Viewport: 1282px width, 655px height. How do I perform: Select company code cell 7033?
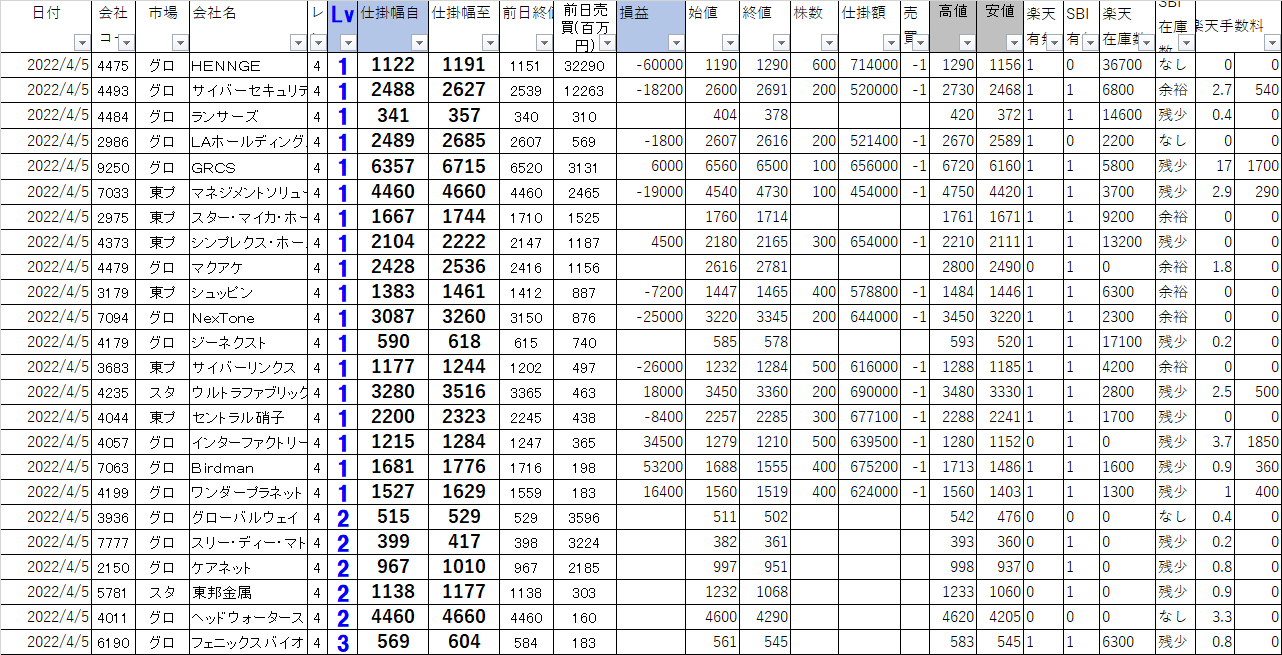[114, 191]
